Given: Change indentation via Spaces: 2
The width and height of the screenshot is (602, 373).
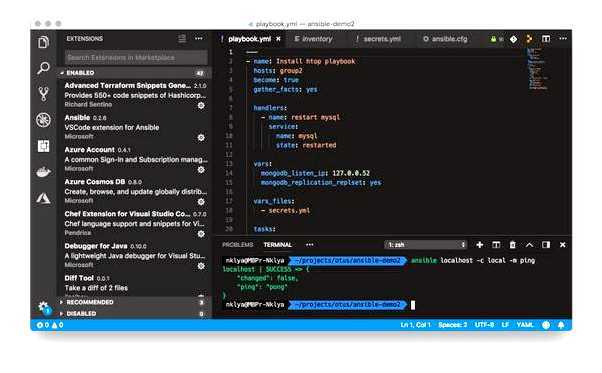Looking at the screenshot, I should pos(453,325).
